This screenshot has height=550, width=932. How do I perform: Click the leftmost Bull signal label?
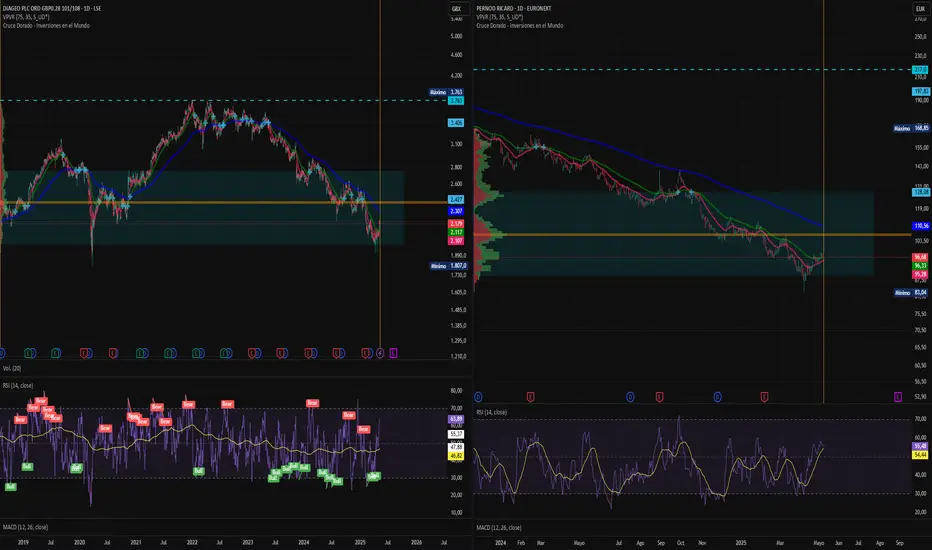[x=11, y=486]
